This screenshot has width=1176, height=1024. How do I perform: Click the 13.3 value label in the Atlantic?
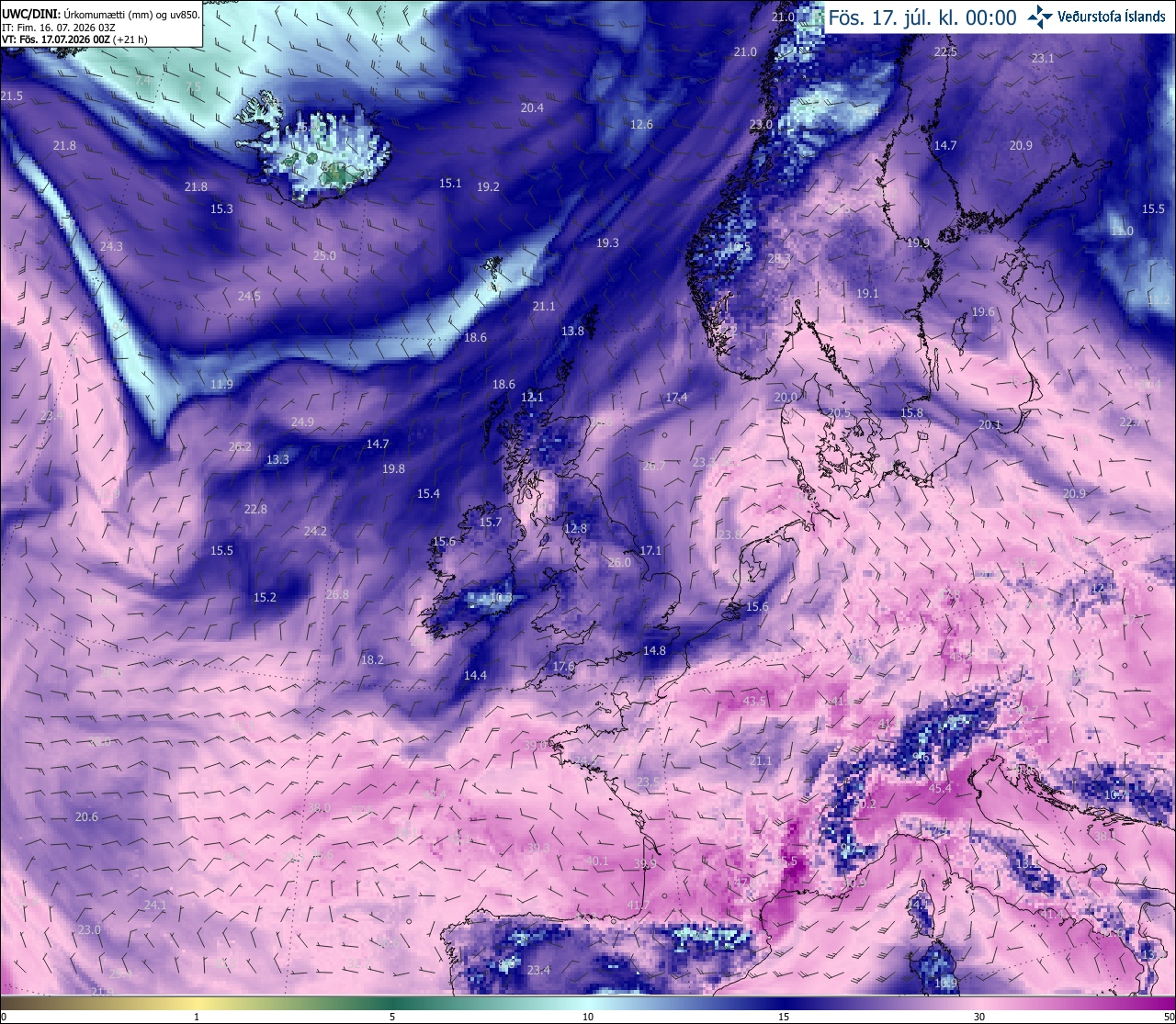pos(277,460)
